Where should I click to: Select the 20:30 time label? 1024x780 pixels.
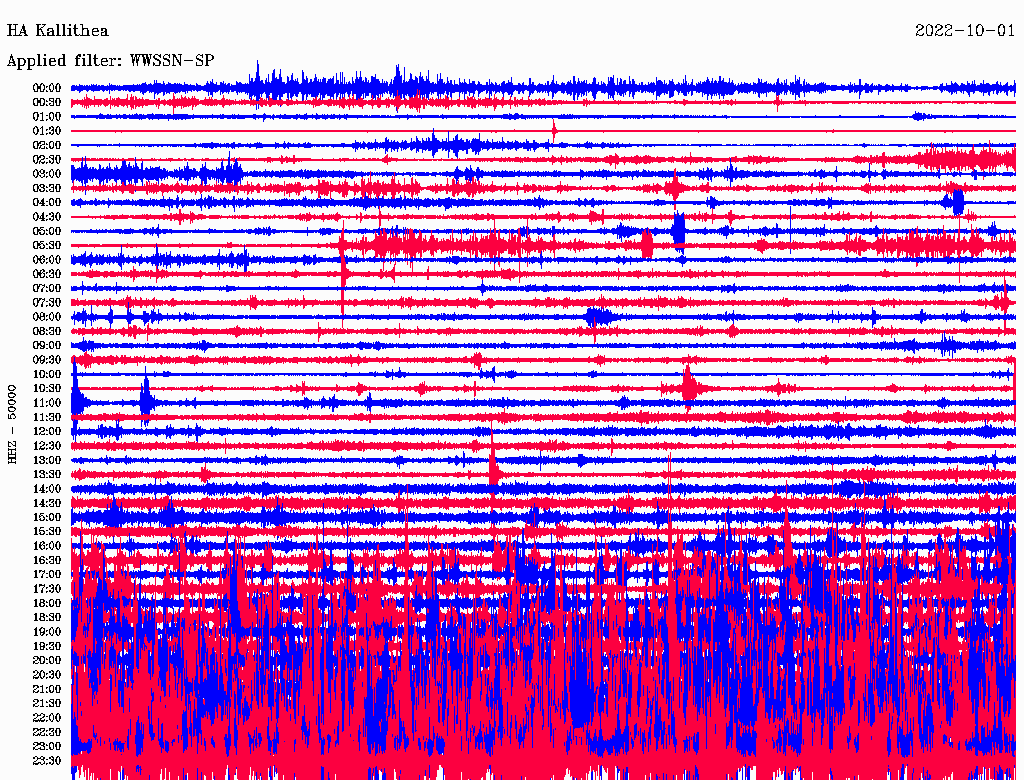point(47,674)
